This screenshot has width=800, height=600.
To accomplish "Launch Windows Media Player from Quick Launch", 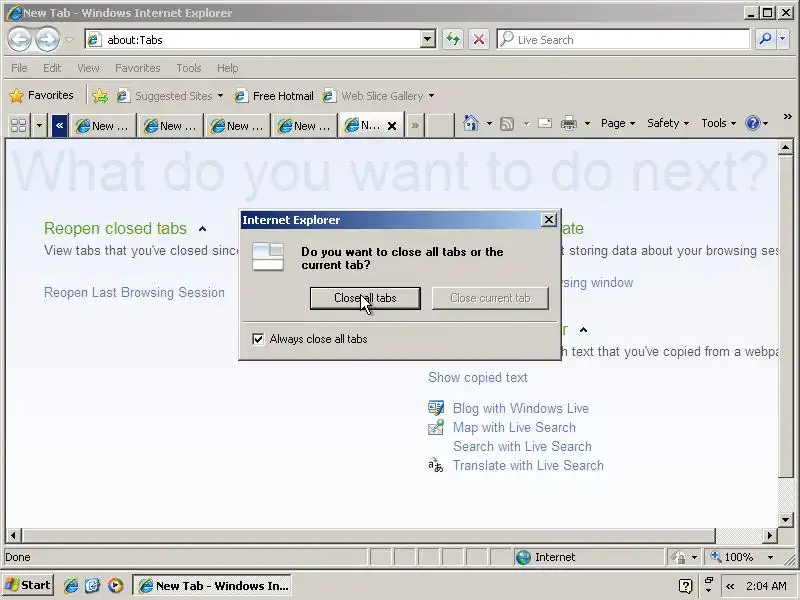I will click(x=115, y=585).
